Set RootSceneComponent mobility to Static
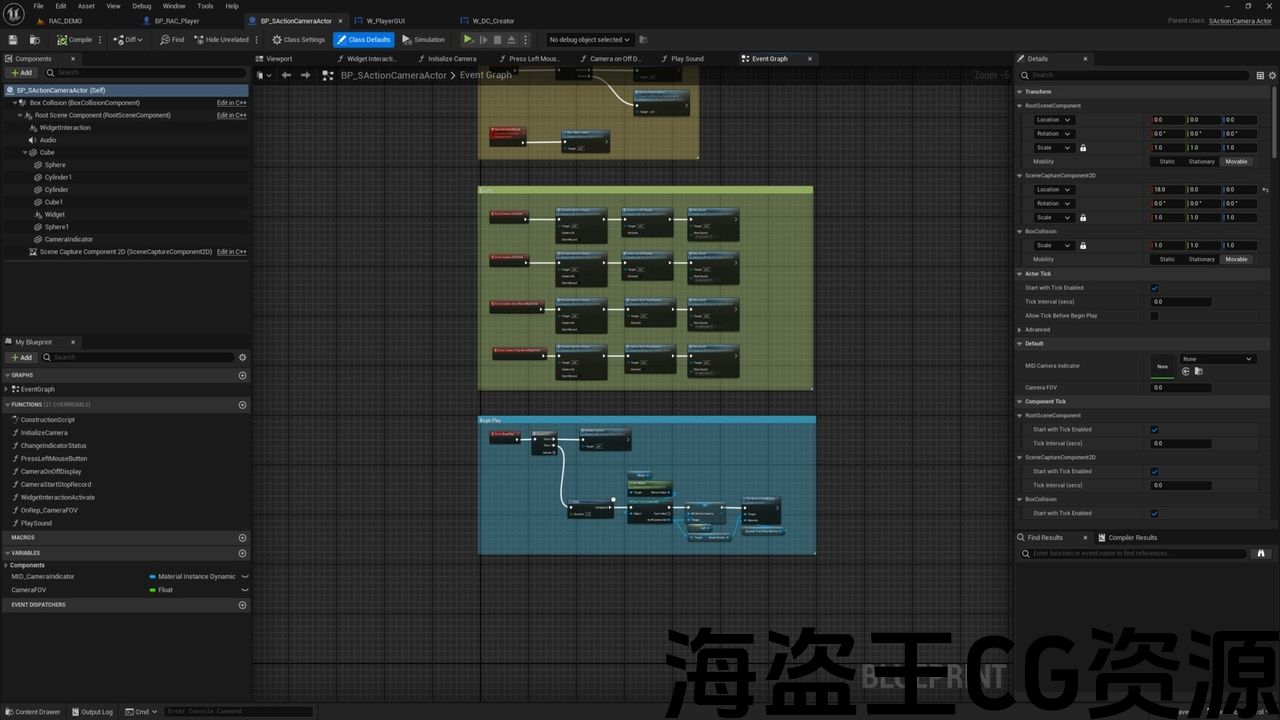Screen dimensions: 1280x720 coord(1167,162)
